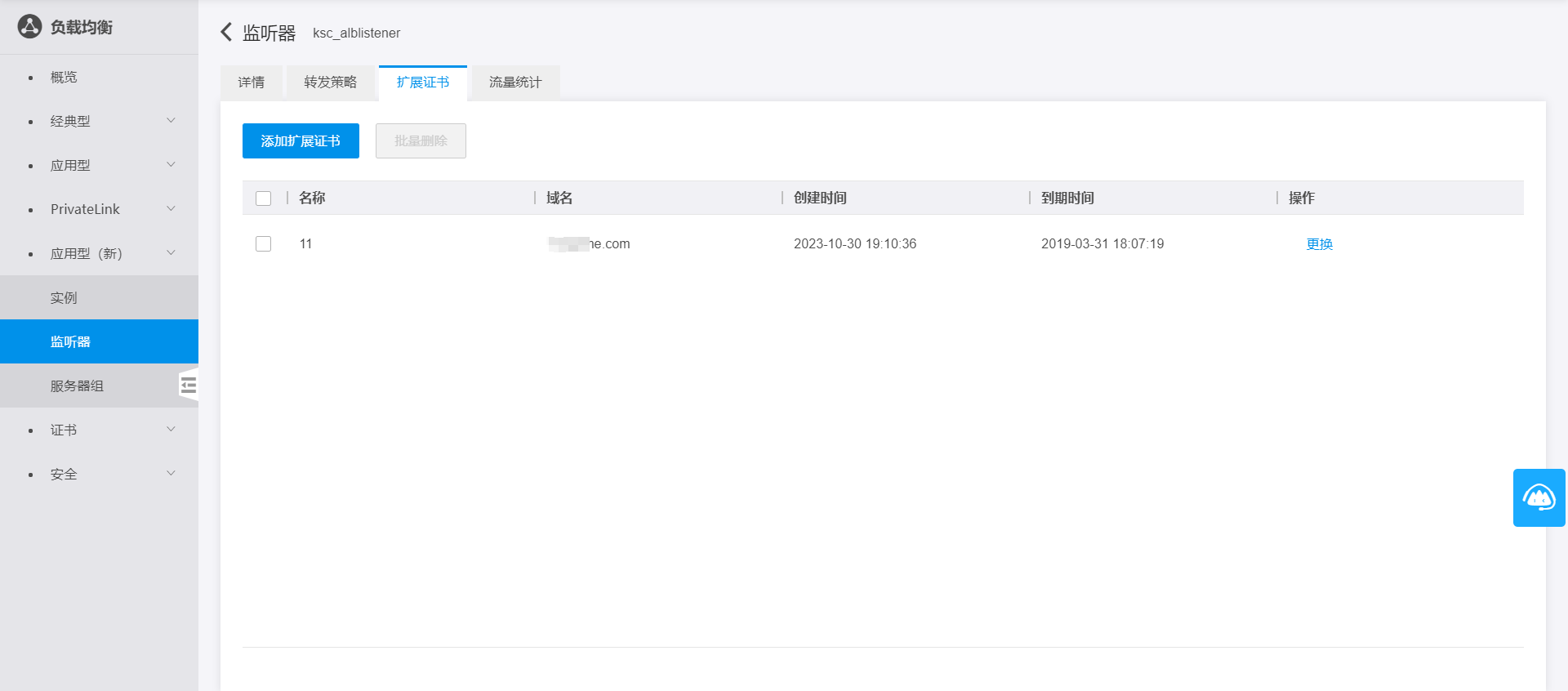Click the 更换 link for certificate 11
Image resolution: width=1568 pixels, height=691 pixels.
1319,244
